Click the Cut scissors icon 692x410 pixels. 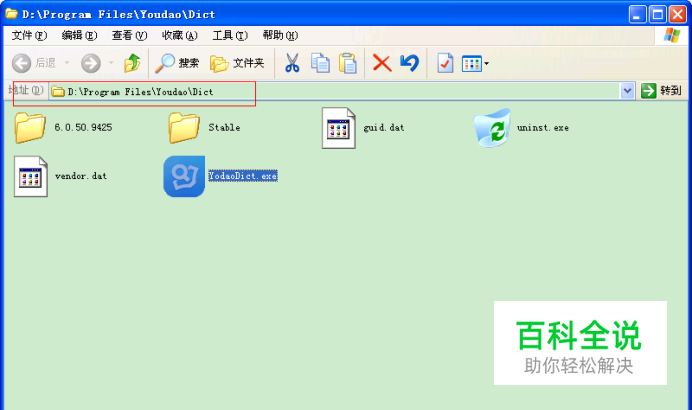click(292, 63)
